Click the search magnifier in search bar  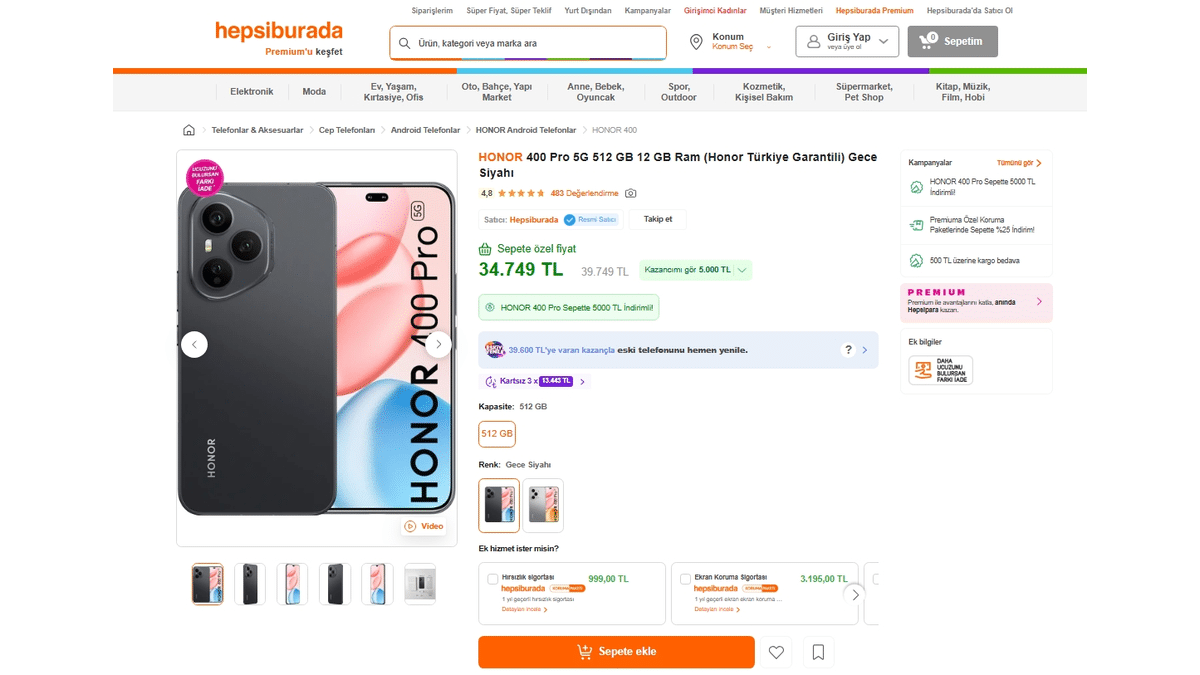403,43
